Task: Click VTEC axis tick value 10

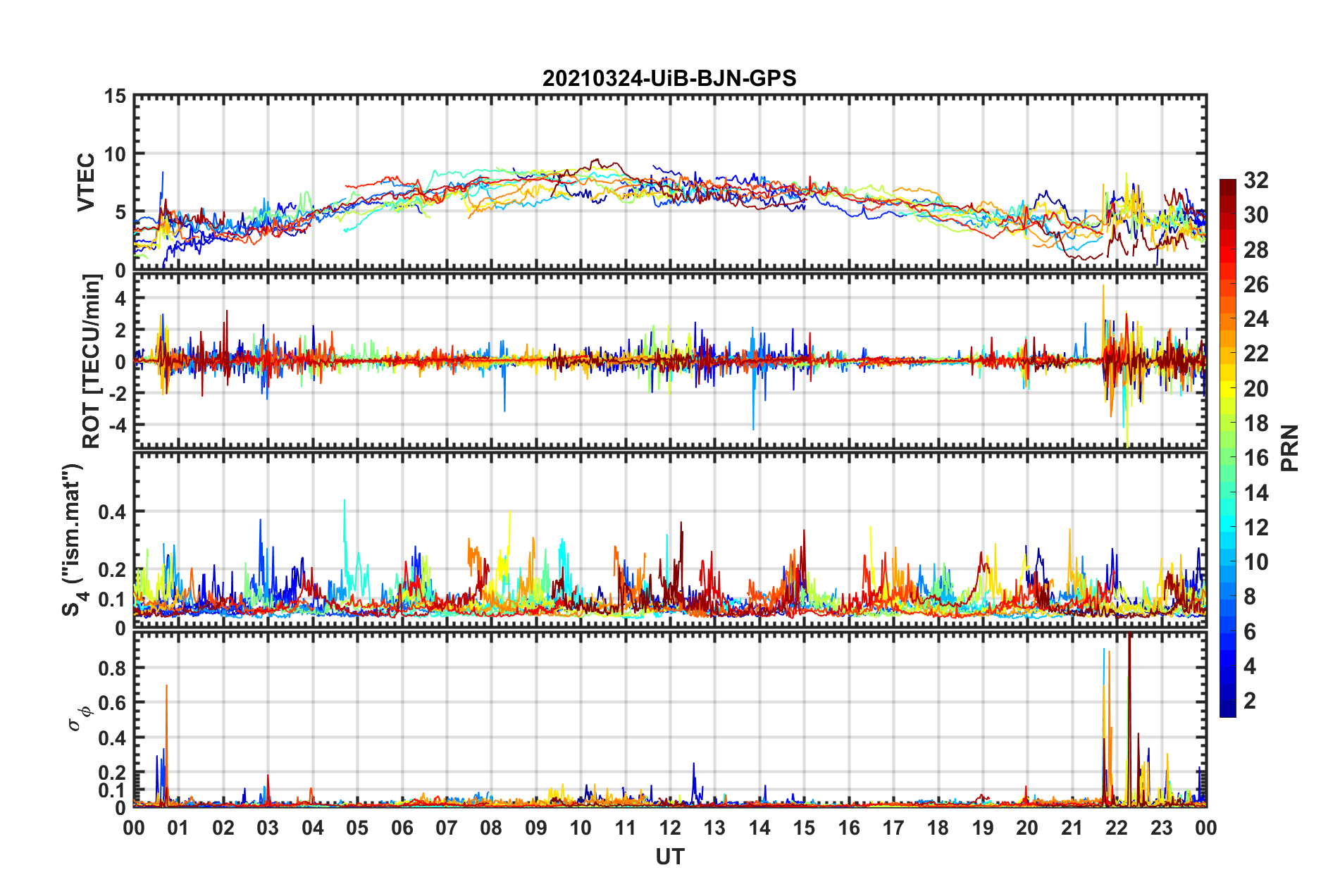Action: point(114,154)
